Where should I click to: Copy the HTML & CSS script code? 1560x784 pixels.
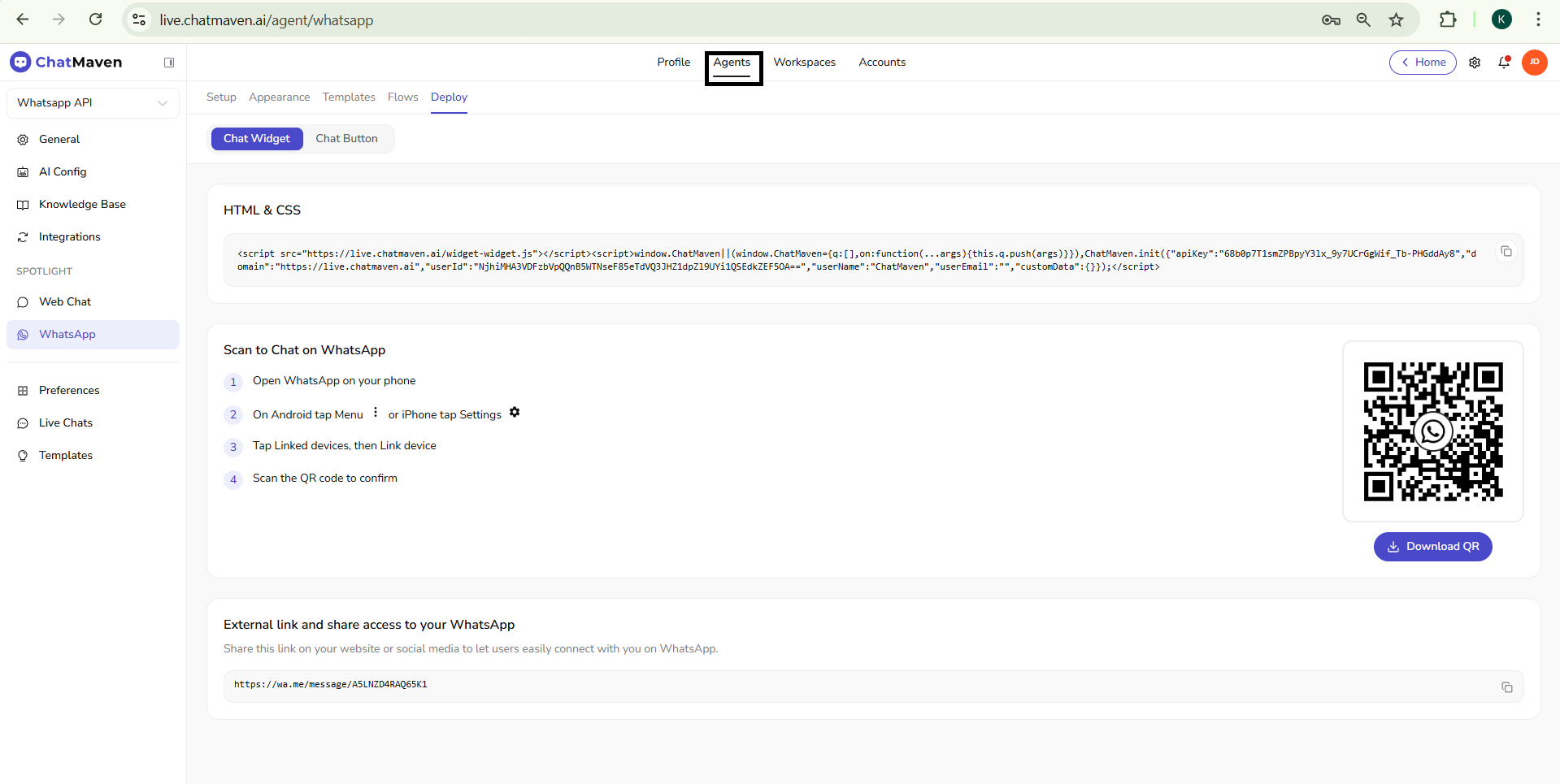coord(1506,252)
